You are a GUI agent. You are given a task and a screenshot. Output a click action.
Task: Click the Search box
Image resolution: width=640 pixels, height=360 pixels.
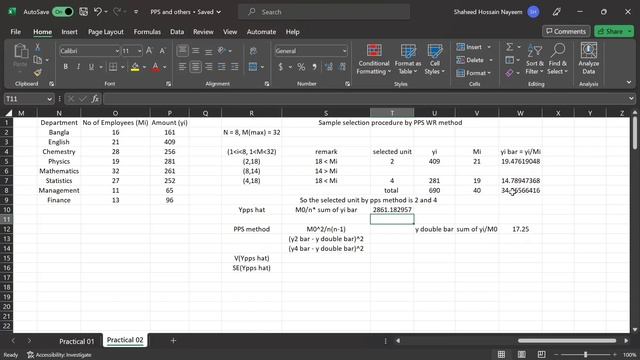324,12
